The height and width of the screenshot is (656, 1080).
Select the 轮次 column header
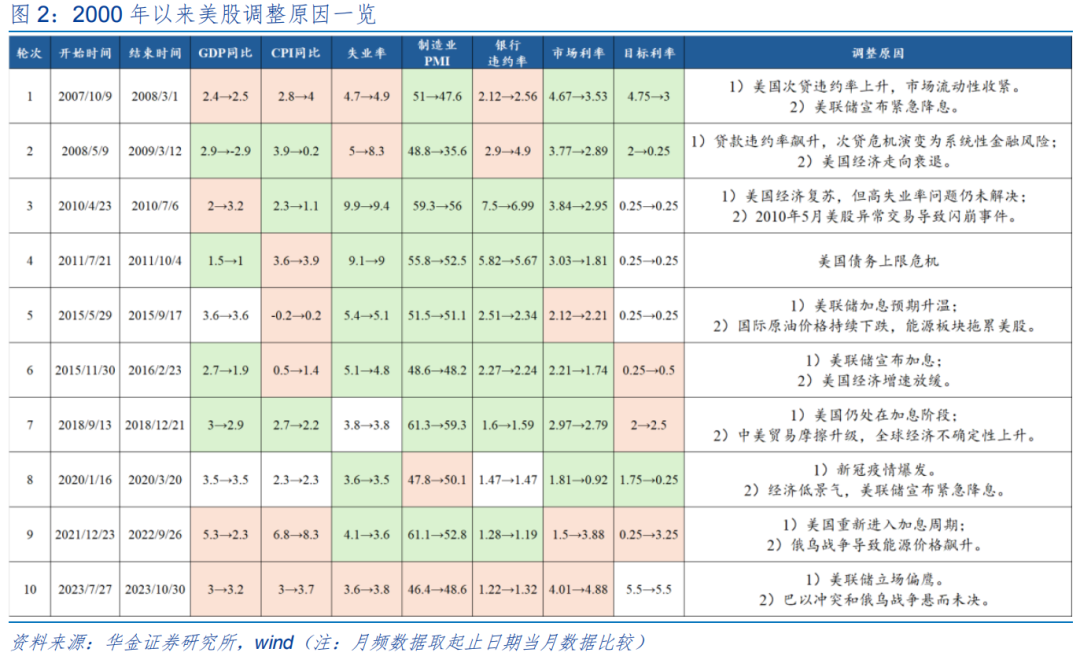pos(29,53)
